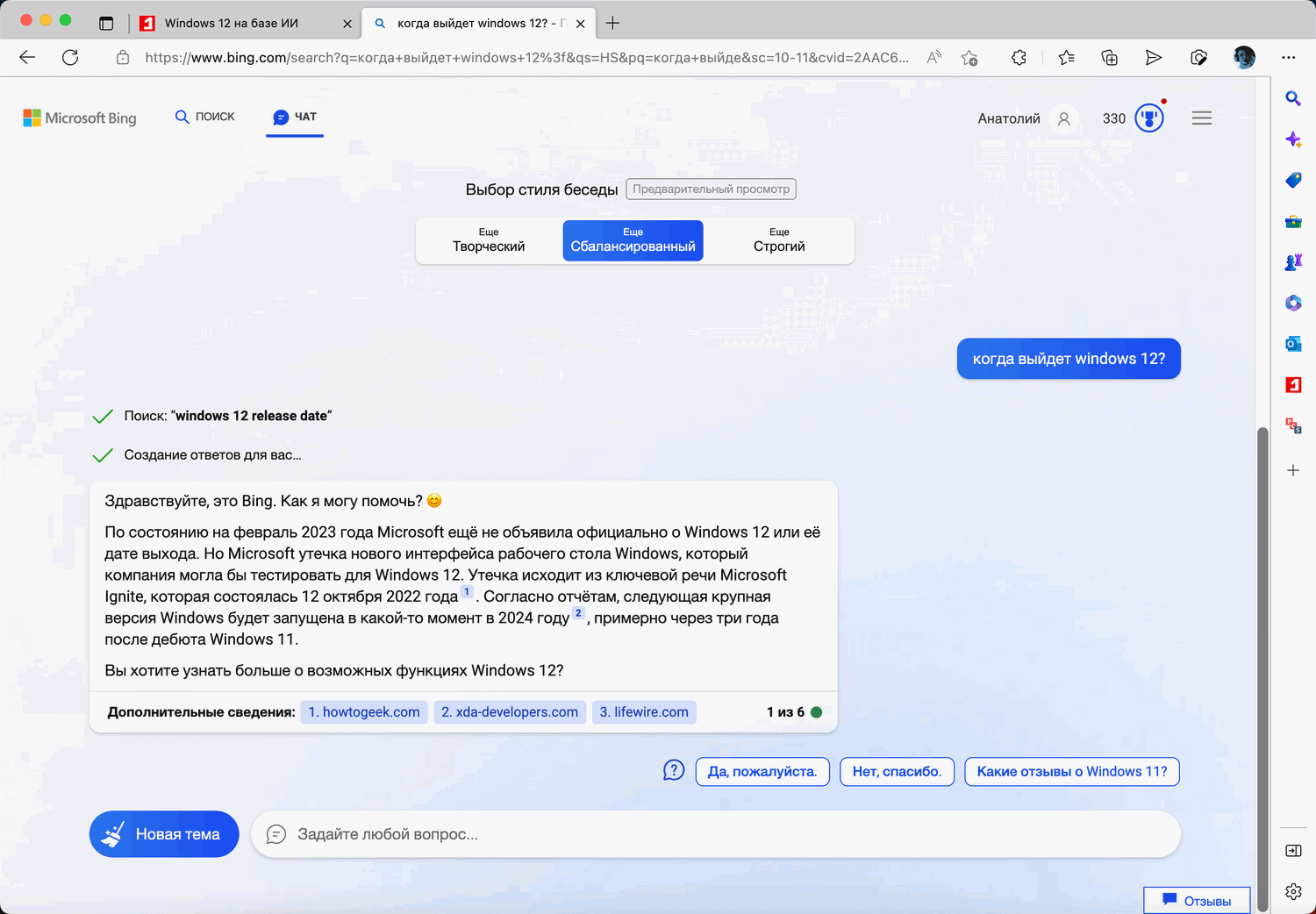Click the Microsoft Bing logo
Image resolution: width=1316 pixels, height=914 pixels.
point(80,118)
